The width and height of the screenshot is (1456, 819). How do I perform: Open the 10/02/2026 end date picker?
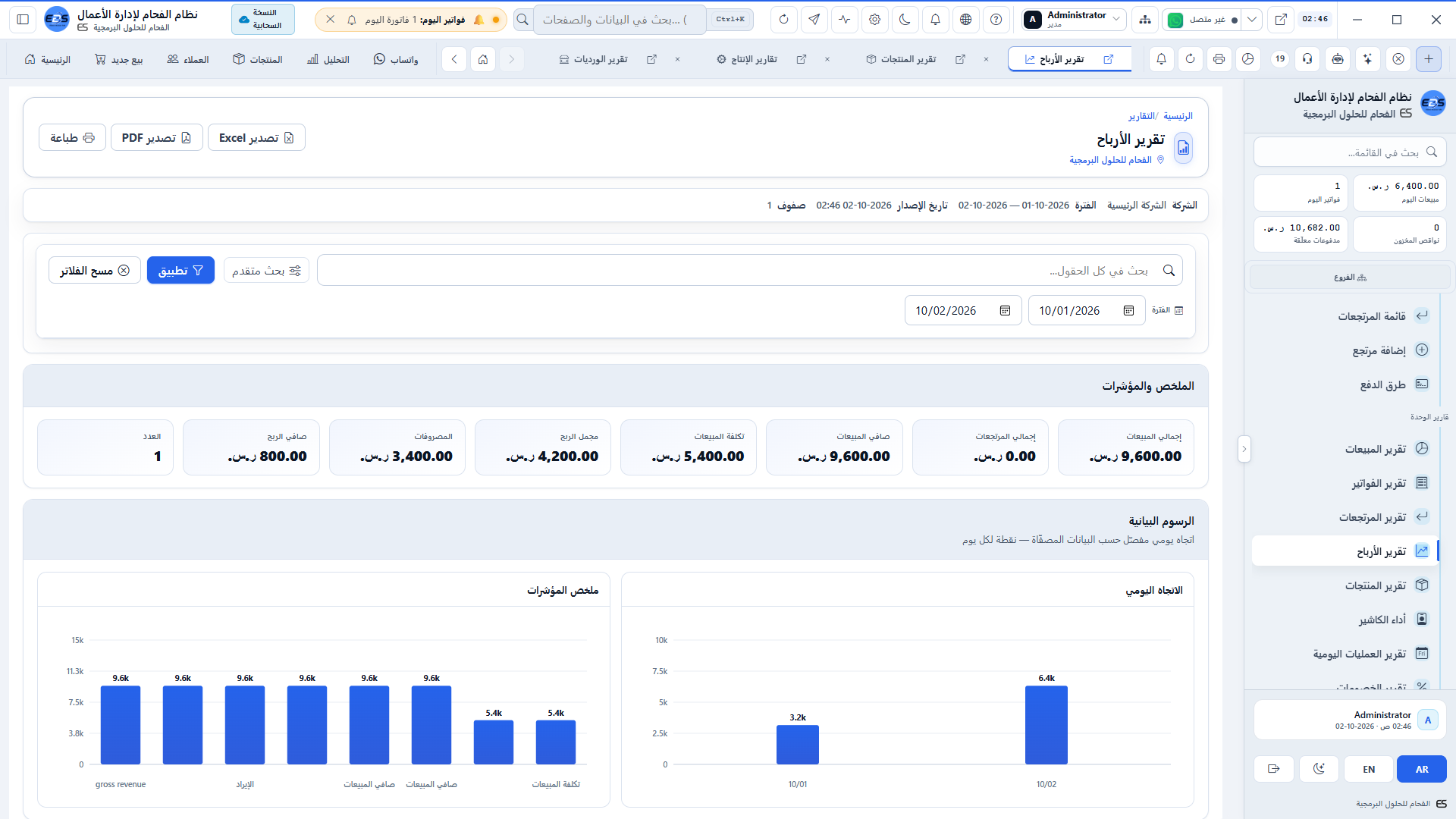click(x=963, y=311)
